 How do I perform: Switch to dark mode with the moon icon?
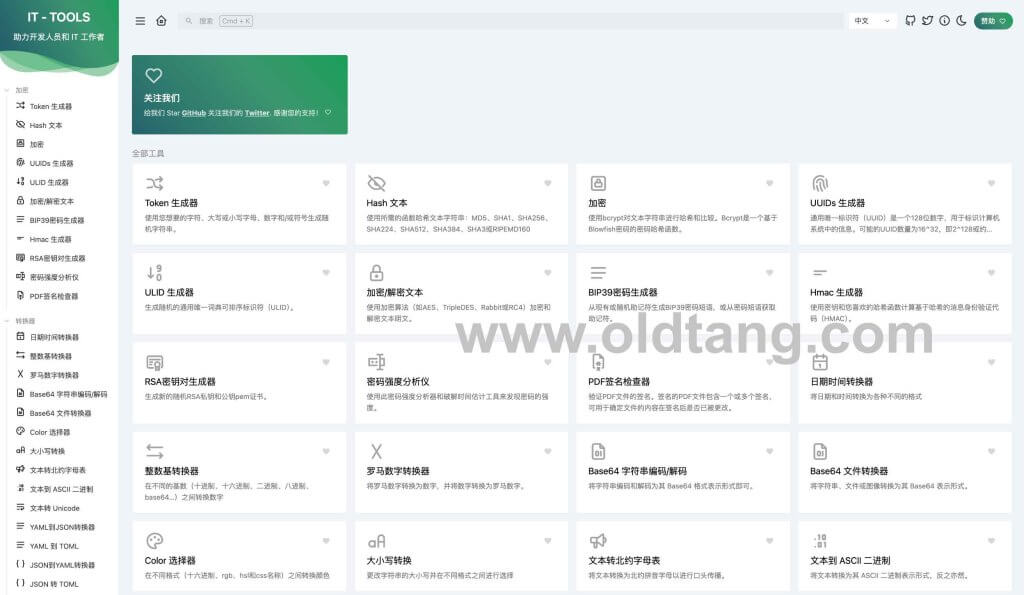(961, 21)
